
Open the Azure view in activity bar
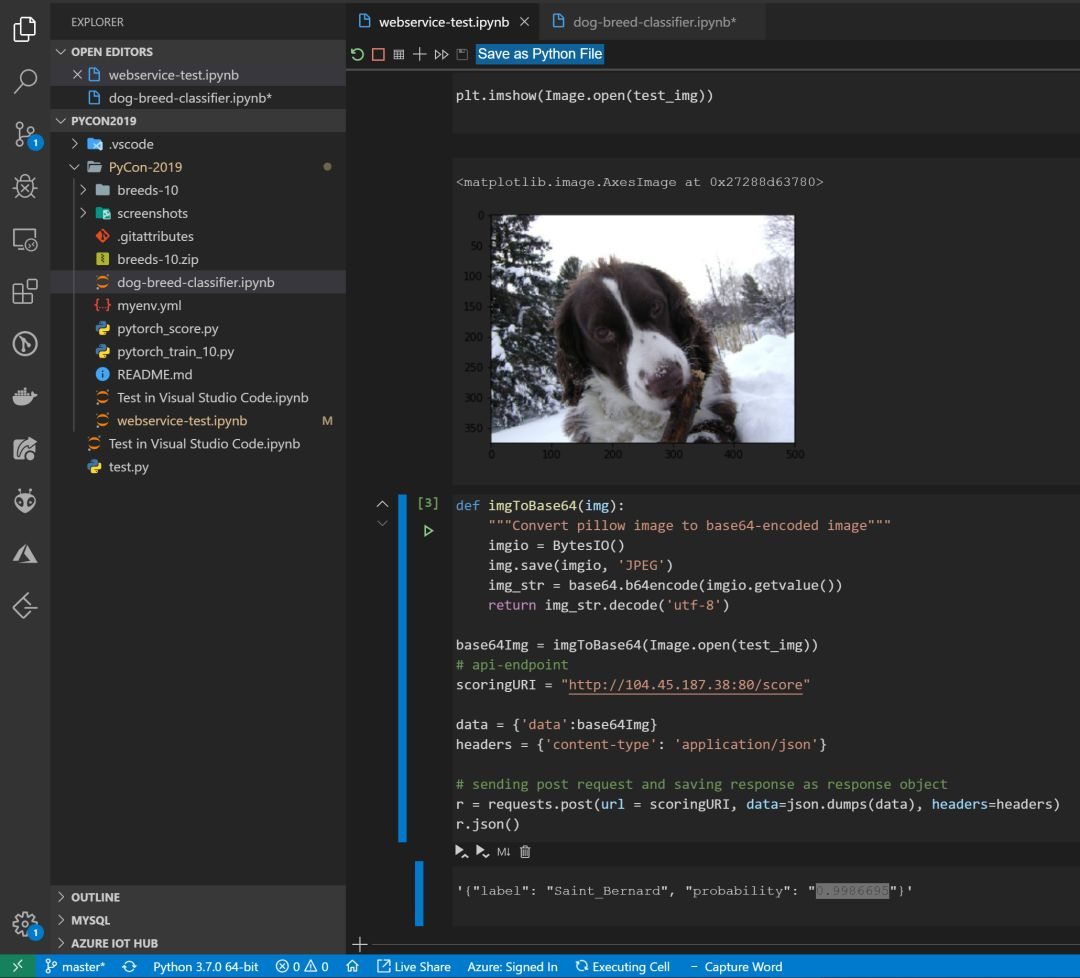pyautogui.click(x=25, y=554)
